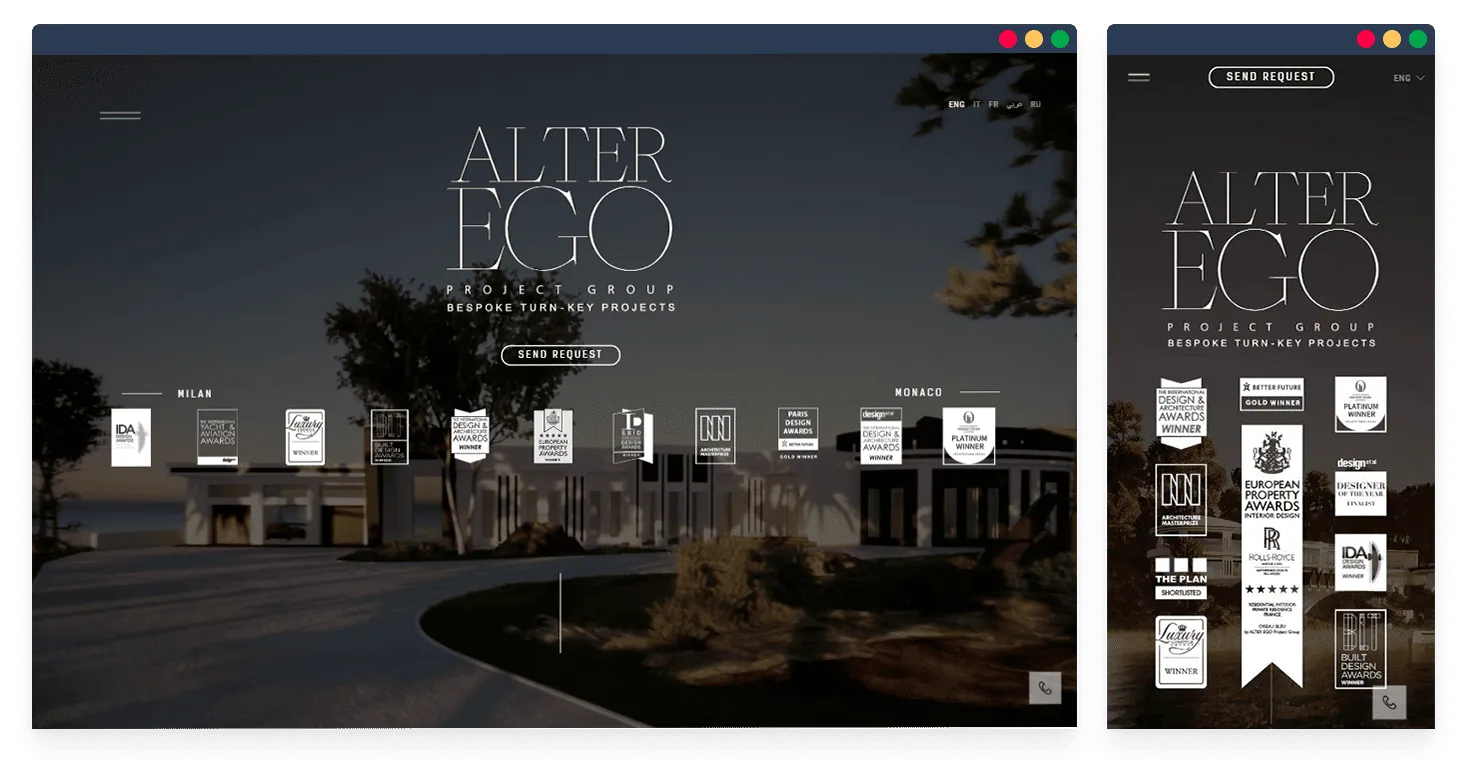Open the mobile hamburger menu

pos(1138,77)
